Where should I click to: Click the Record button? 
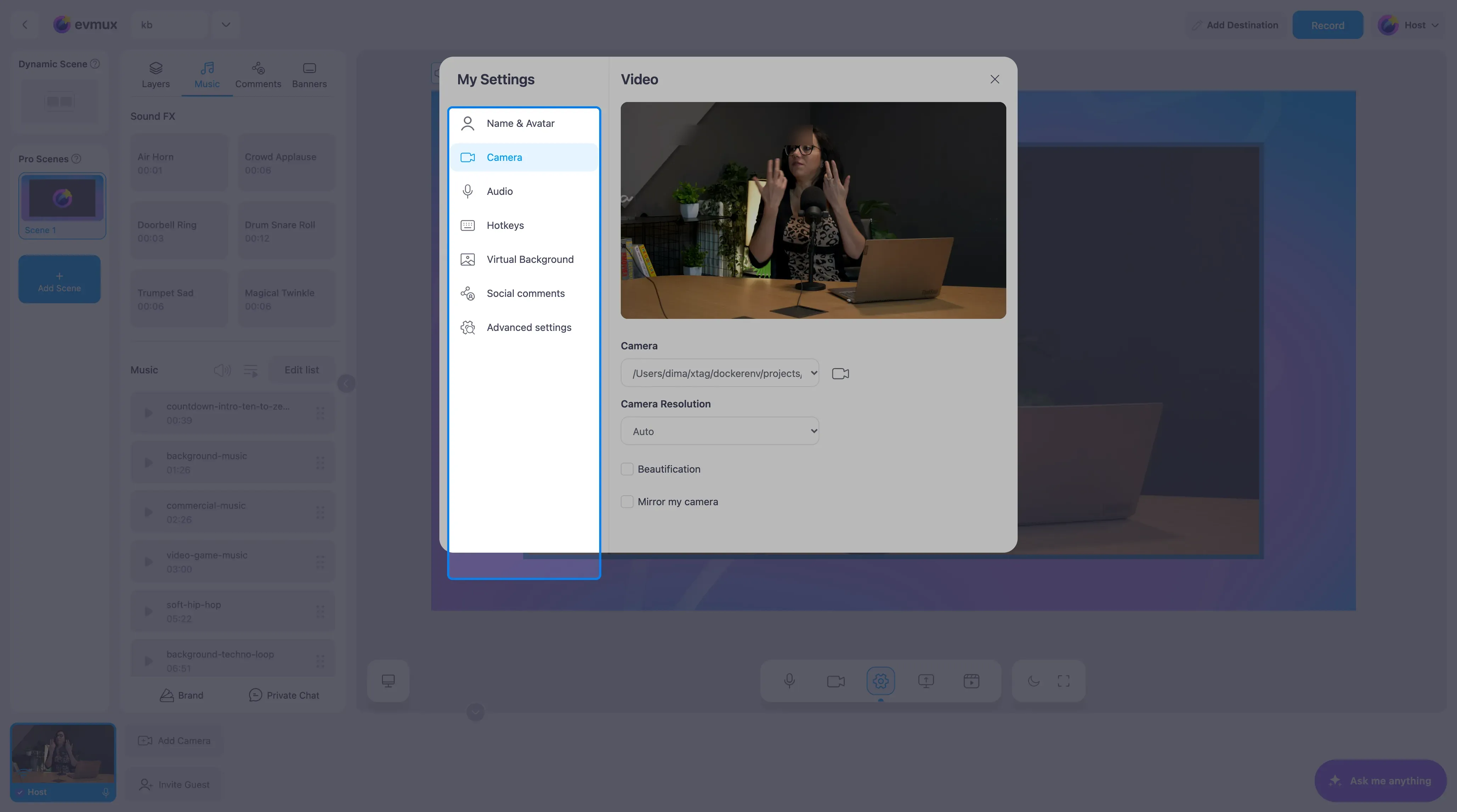point(1327,25)
